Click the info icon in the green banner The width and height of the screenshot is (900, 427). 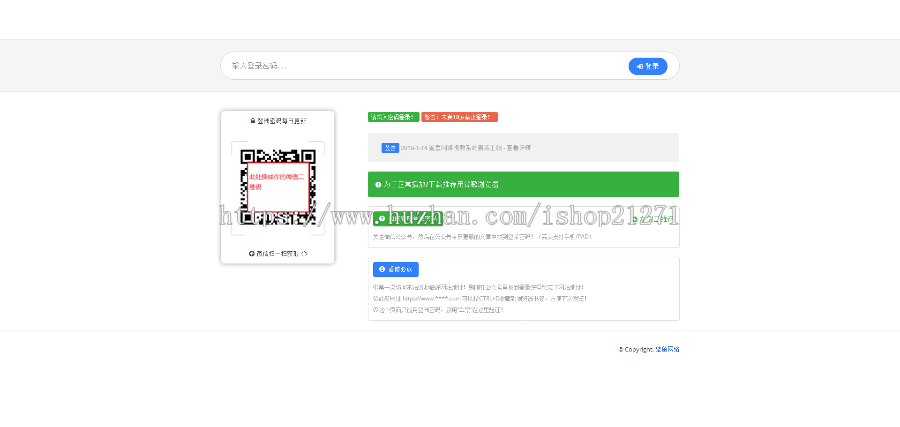pyautogui.click(x=378, y=185)
